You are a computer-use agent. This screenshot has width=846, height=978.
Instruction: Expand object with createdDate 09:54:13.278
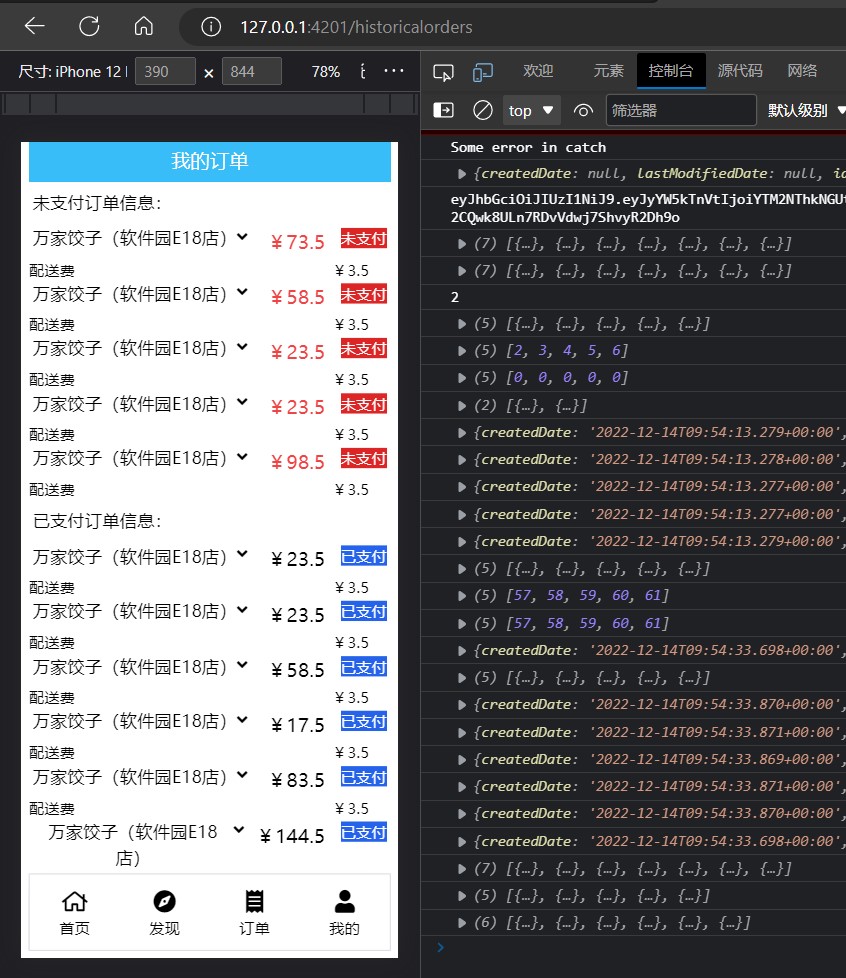click(x=462, y=460)
